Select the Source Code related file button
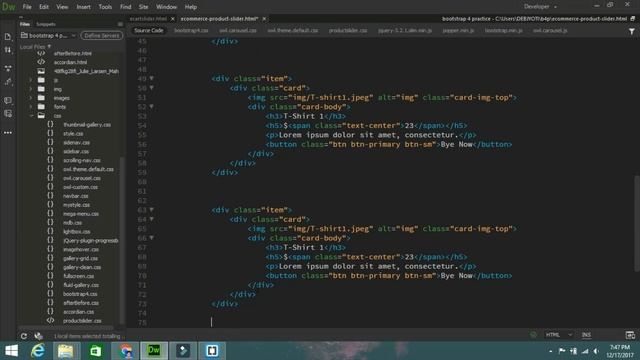 149,31
